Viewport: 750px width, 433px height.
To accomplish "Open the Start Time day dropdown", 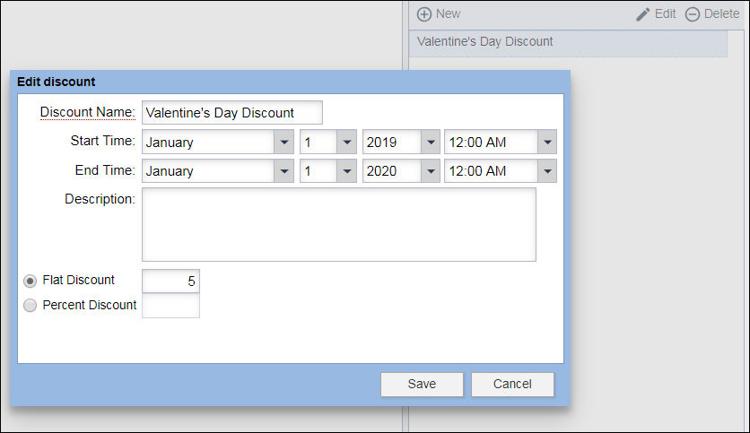I will (x=328, y=142).
